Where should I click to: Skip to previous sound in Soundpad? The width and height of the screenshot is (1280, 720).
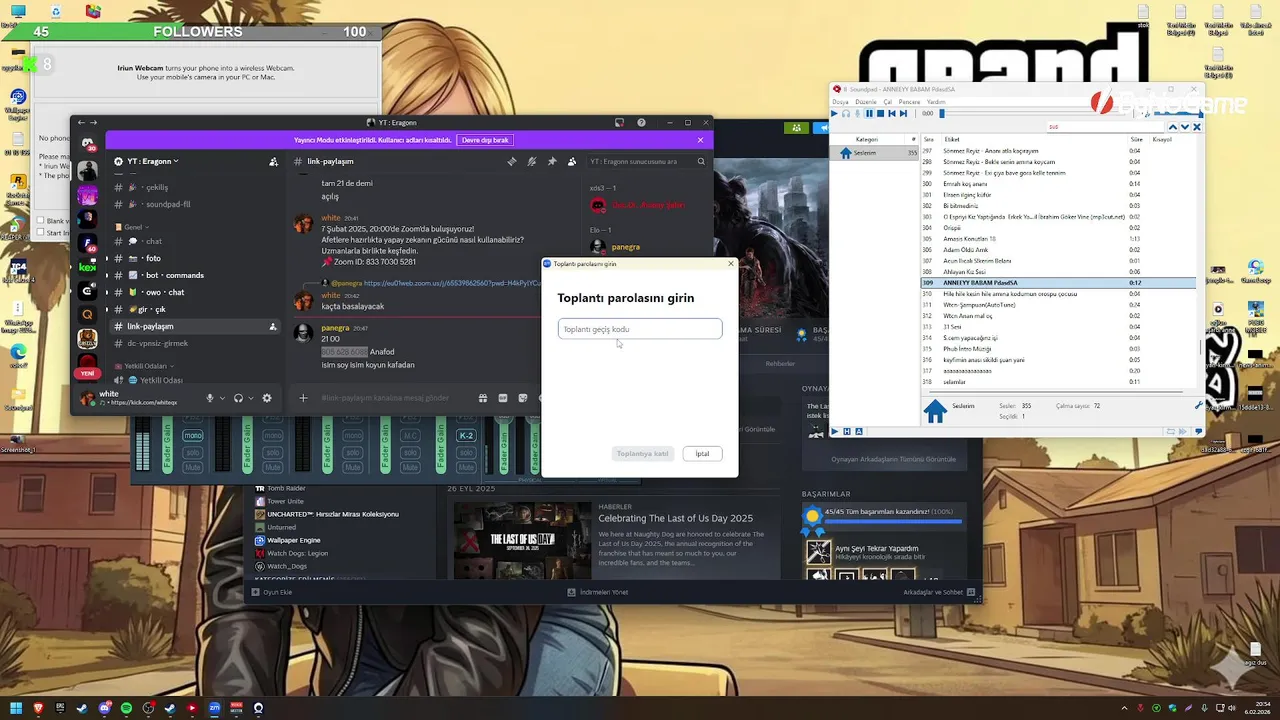click(x=892, y=113)
